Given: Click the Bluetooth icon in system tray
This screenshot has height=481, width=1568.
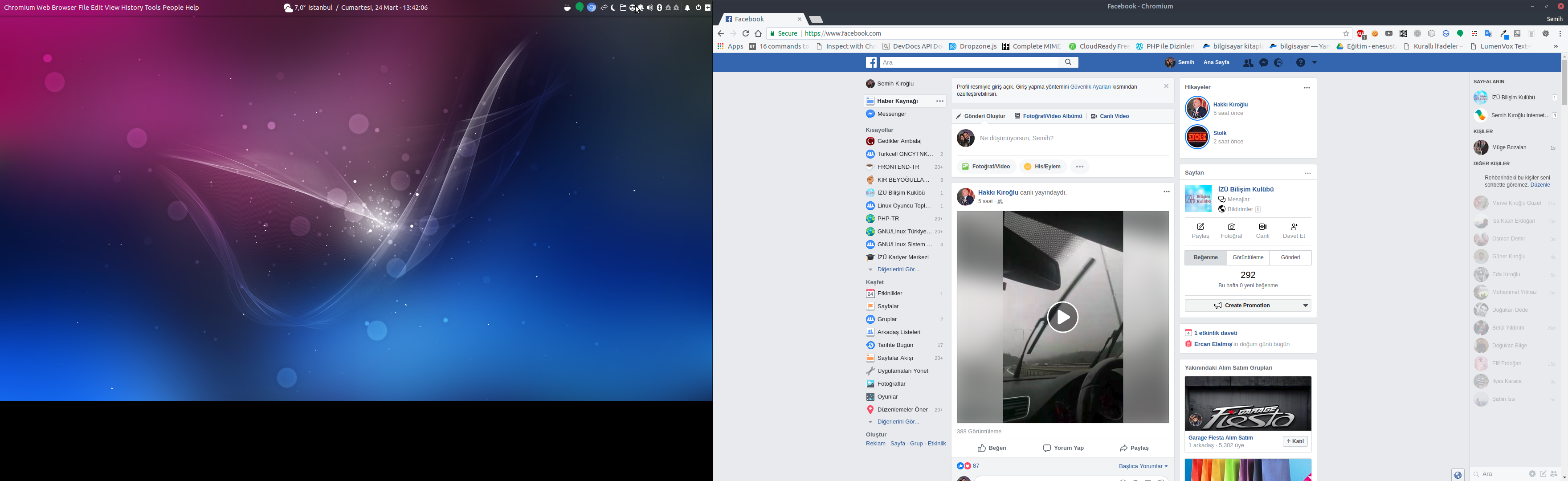Looking at the screenshot, I should (x=659, y=8).
